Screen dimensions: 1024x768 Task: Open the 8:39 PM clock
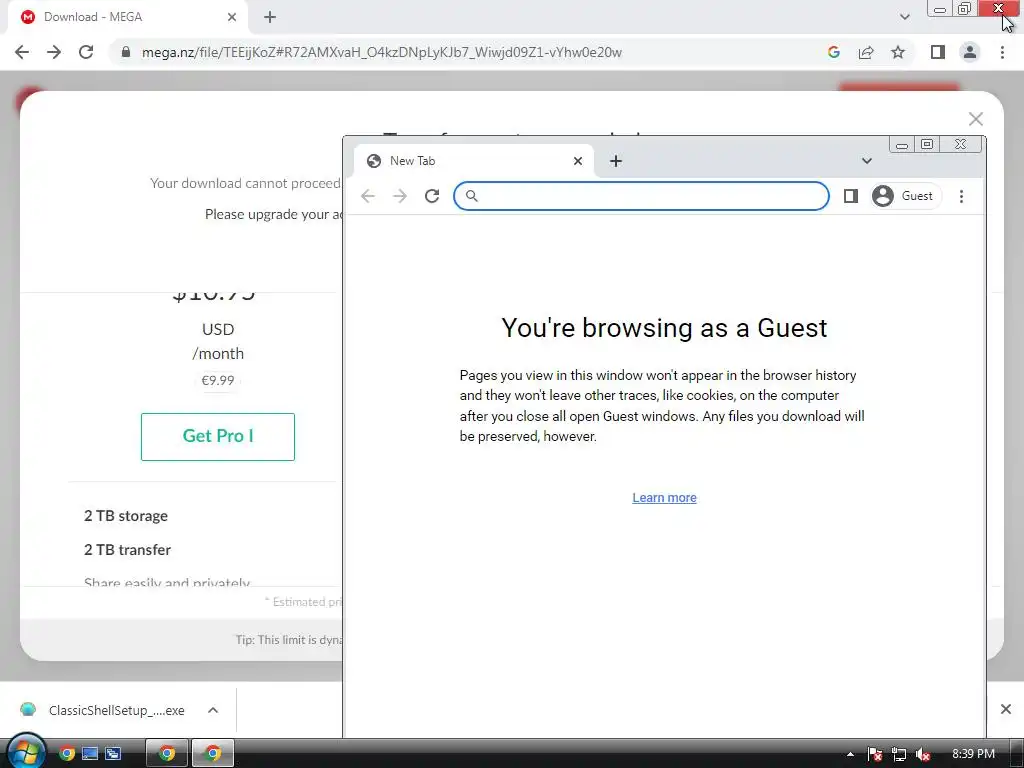tap(973, 754)
